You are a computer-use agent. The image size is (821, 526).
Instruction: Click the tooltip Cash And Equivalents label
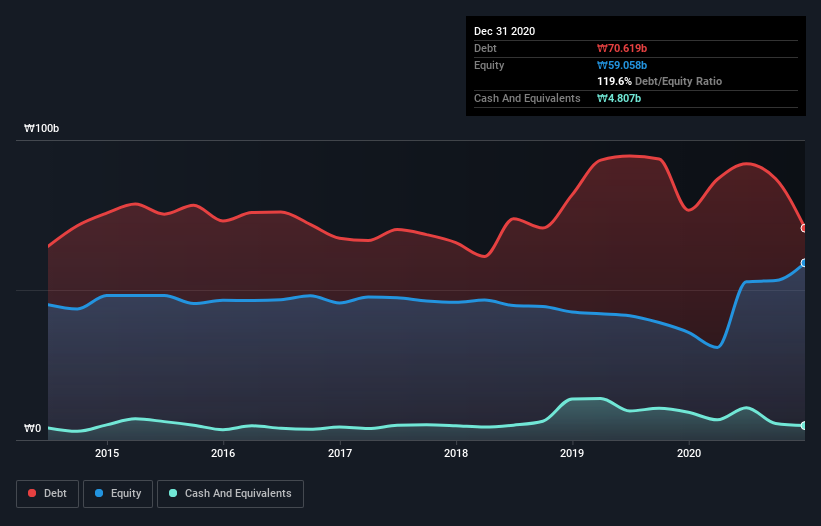pos(527,98)
